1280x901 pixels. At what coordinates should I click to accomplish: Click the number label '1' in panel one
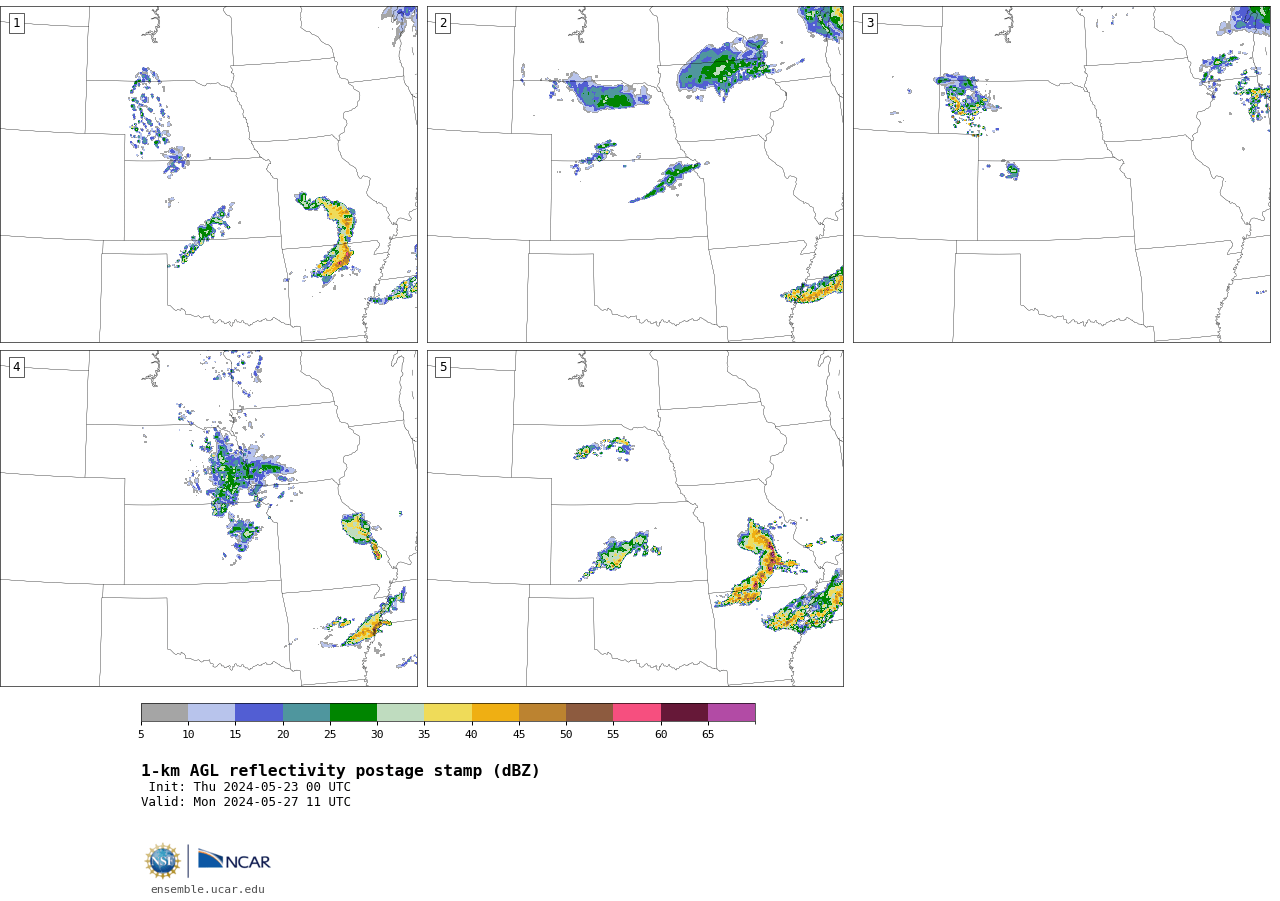pyautogui.click(x=16, y=23)
